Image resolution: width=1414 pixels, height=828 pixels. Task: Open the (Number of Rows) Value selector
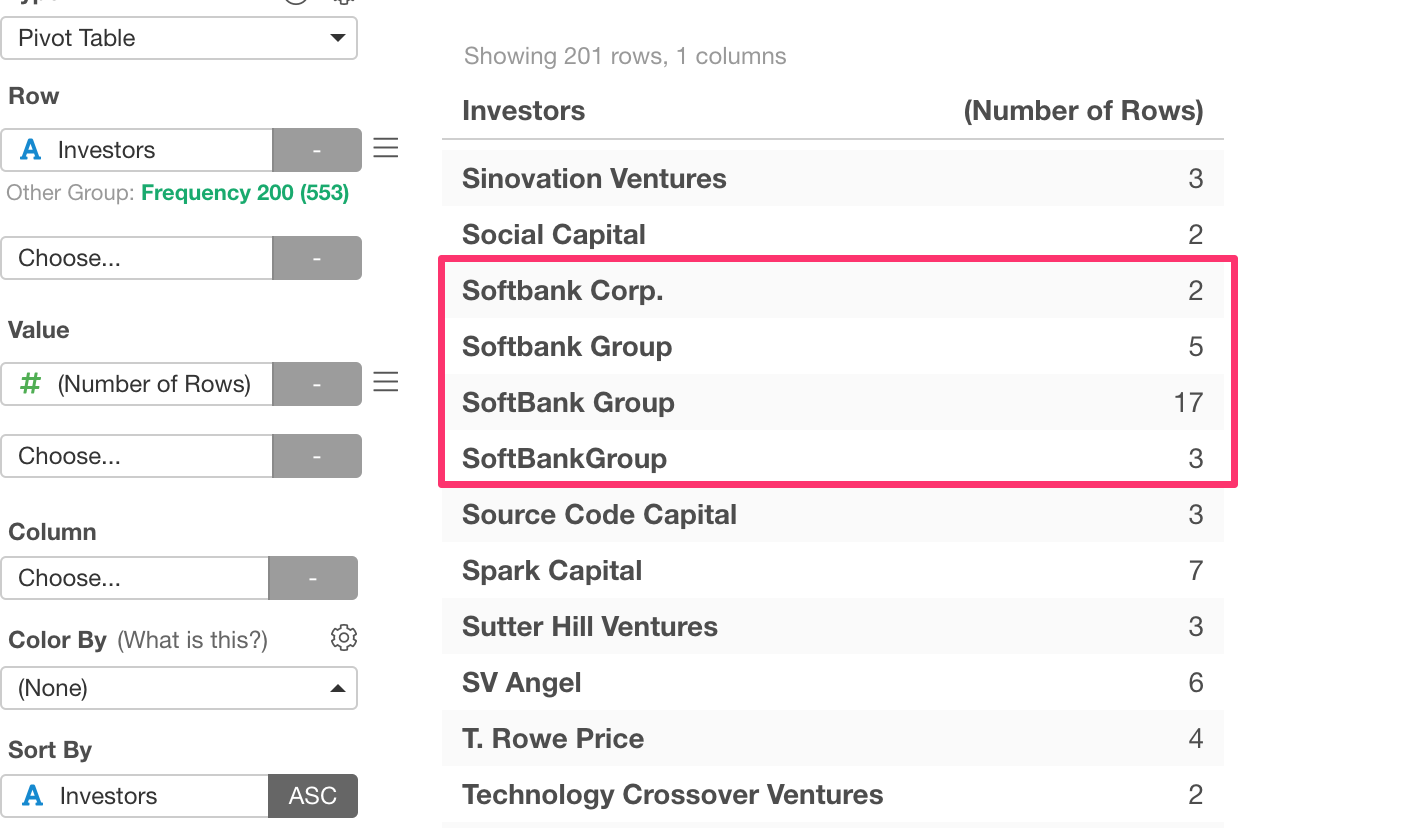click(137, 384)
